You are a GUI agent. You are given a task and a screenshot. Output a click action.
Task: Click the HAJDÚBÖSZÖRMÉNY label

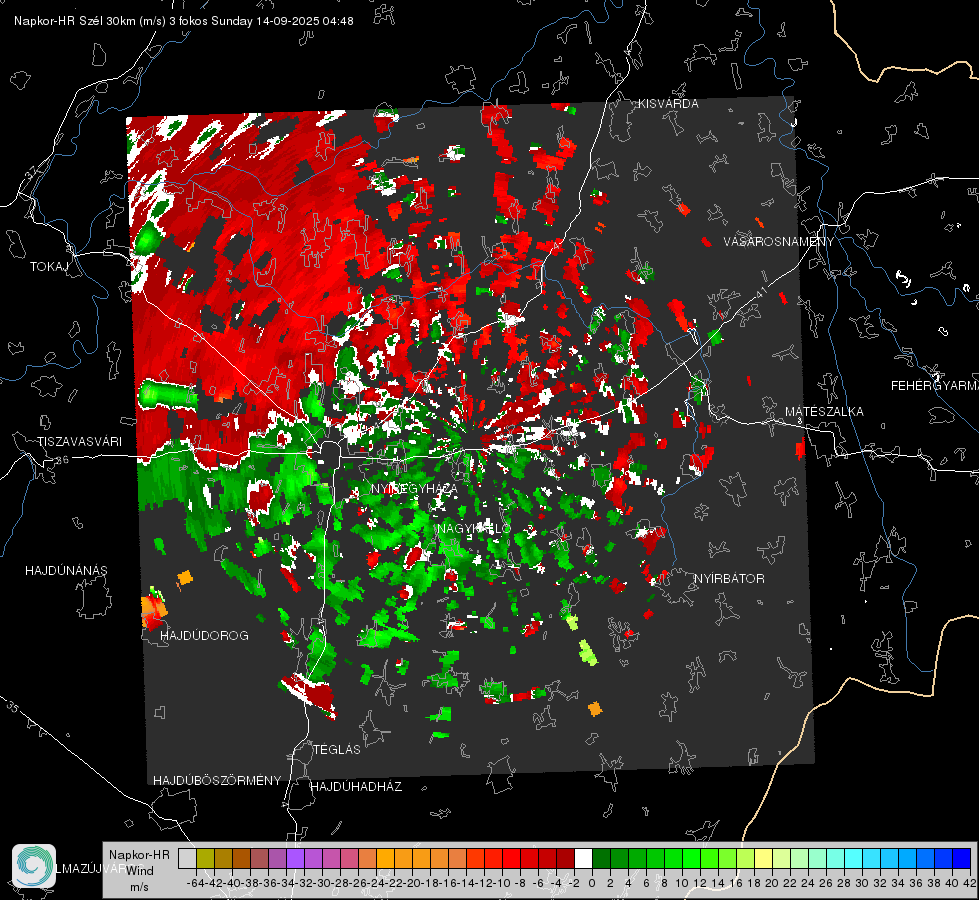pos(217,781)
